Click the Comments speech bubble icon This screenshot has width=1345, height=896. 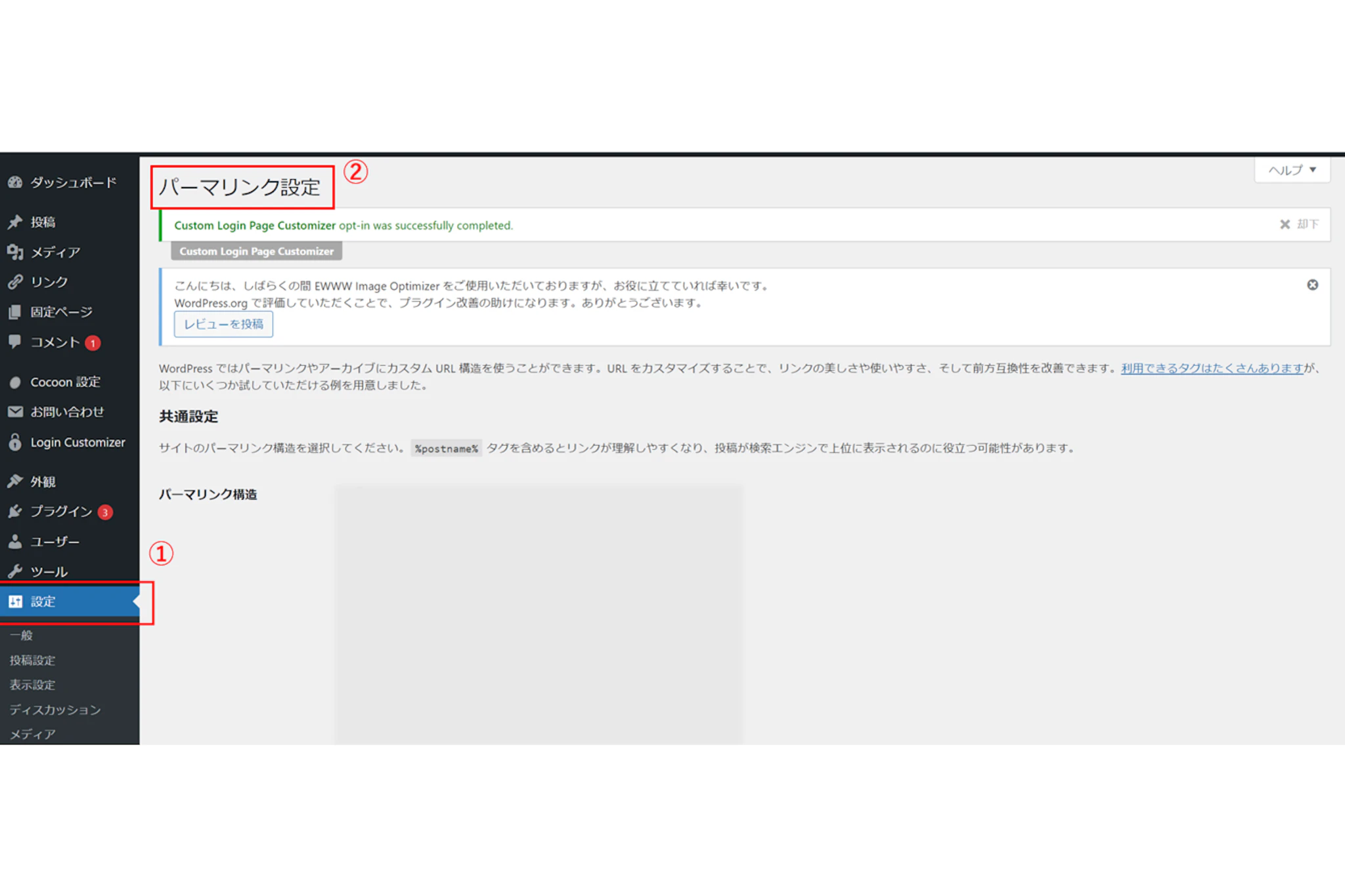click(15, 341)
